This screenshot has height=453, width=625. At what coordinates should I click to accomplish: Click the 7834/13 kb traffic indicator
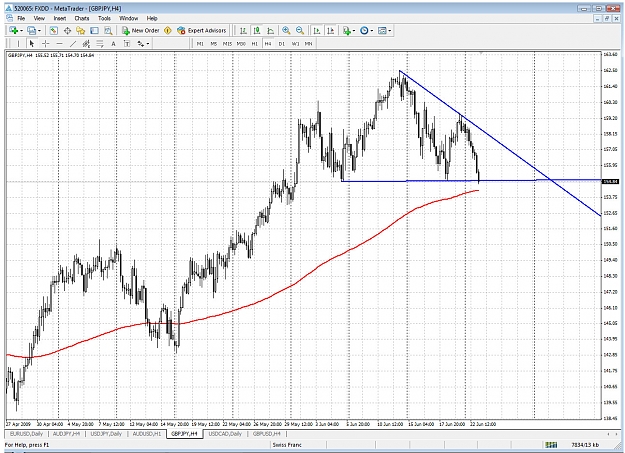(x=585, y=445)
